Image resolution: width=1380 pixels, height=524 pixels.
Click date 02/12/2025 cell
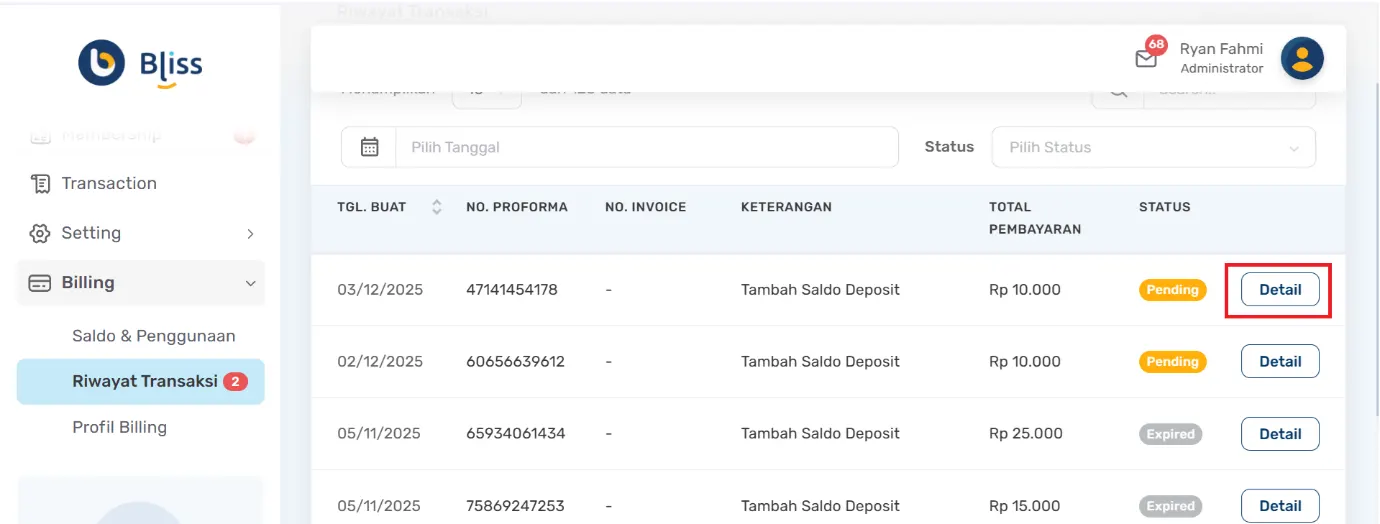point(380,362)
